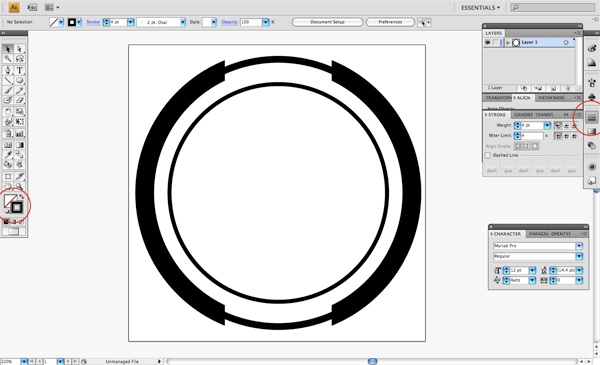The image size is (600, 365).
Task: Open the Transparency panel icon in the dock
Action: click(592, 145)
